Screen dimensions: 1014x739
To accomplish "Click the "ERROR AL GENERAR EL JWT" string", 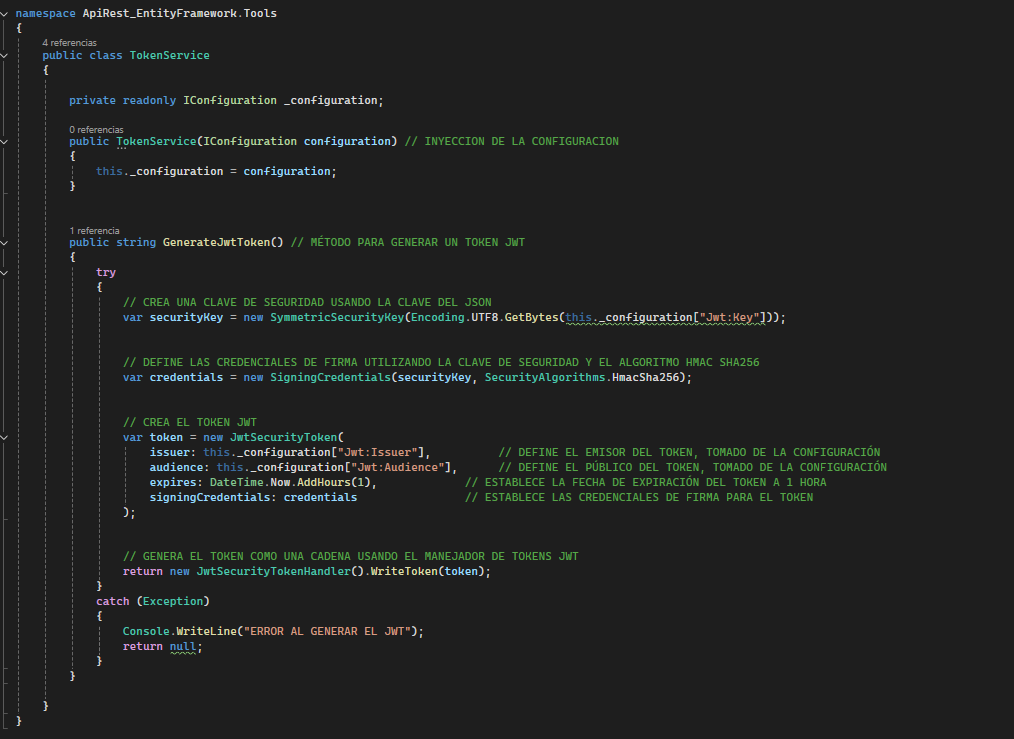I will (x=327, y=632).
